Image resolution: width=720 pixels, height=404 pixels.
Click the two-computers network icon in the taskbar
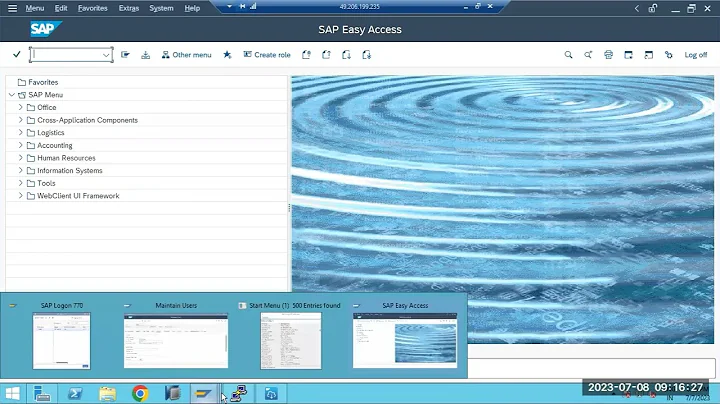point(238,393)
